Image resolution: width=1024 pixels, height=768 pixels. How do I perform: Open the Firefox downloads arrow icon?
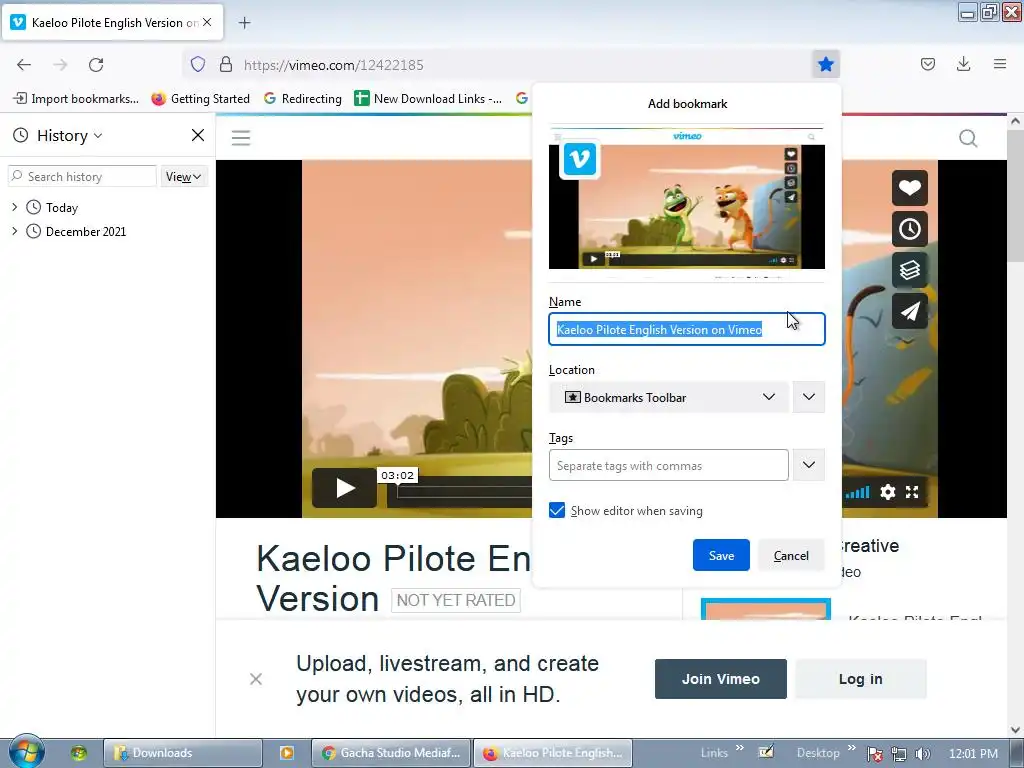(963, 64)
